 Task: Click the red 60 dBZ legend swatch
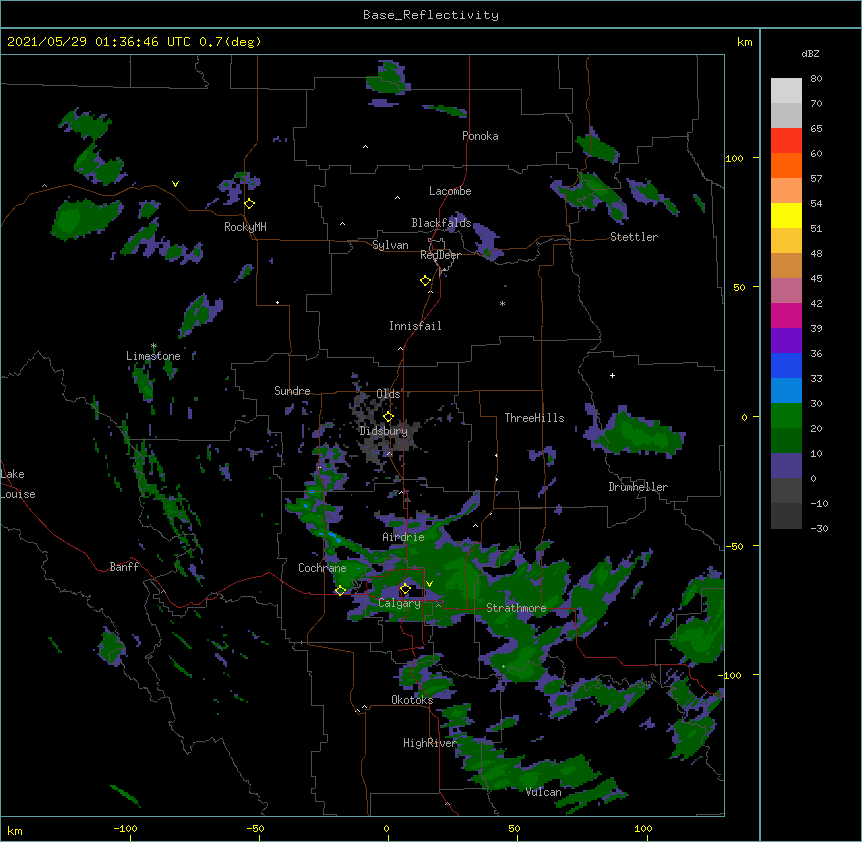click(x=786, y=141)
